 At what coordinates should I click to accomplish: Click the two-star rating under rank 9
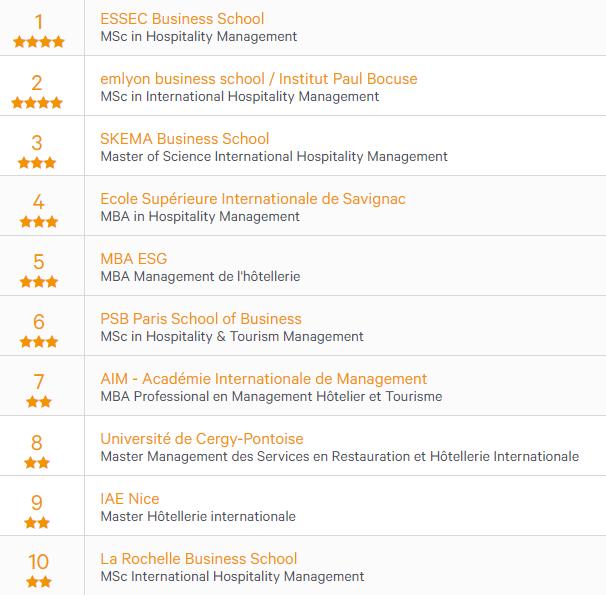pos(37,523)
